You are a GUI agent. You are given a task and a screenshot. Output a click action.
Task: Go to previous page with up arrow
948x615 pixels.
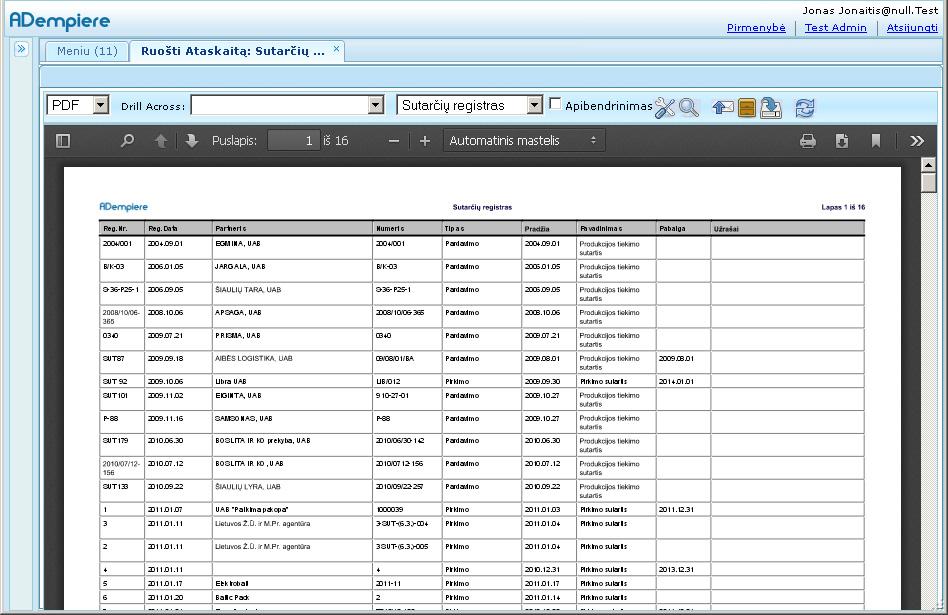tap(161, 141)
